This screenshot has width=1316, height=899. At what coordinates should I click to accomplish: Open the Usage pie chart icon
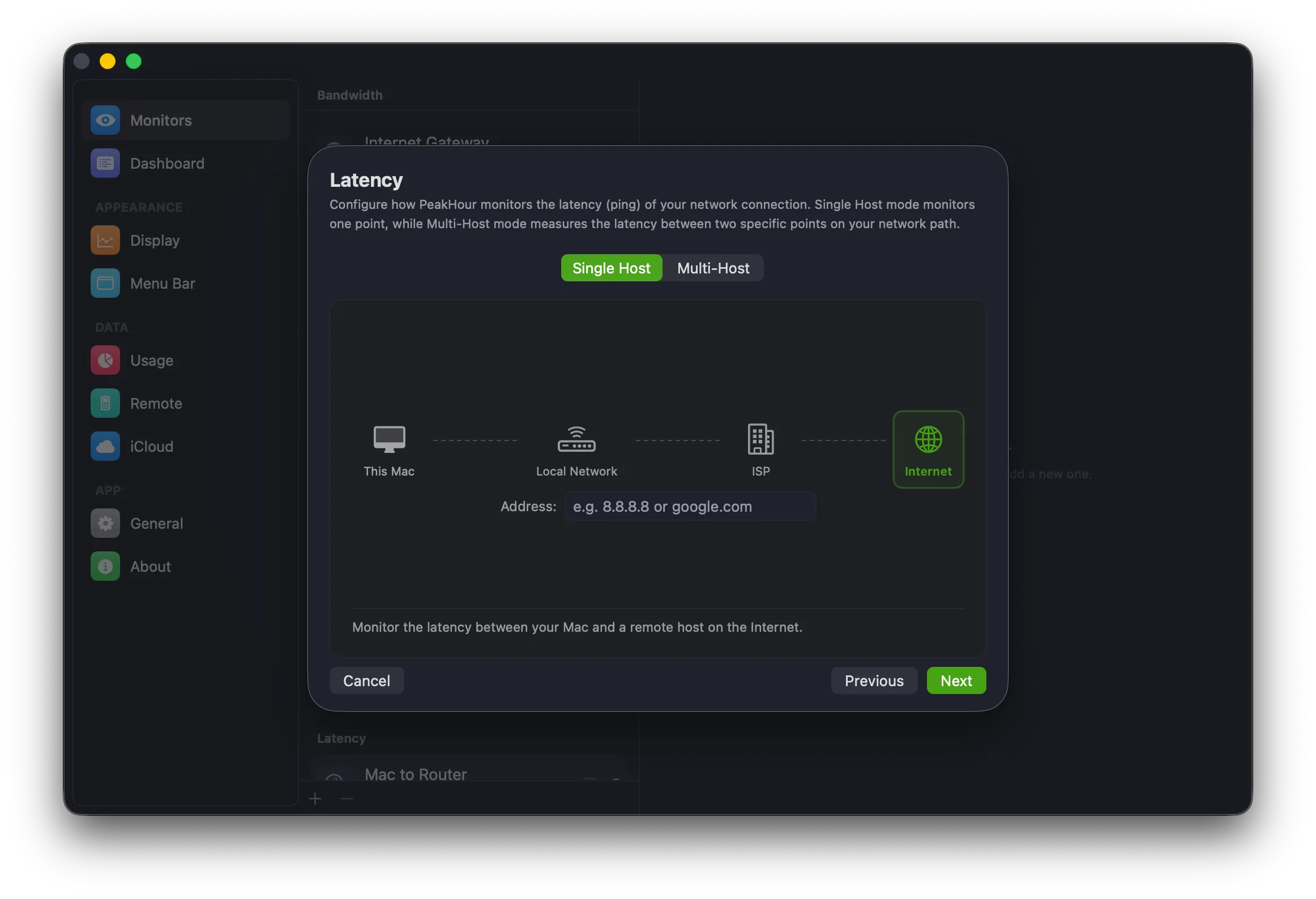(105, 360)
